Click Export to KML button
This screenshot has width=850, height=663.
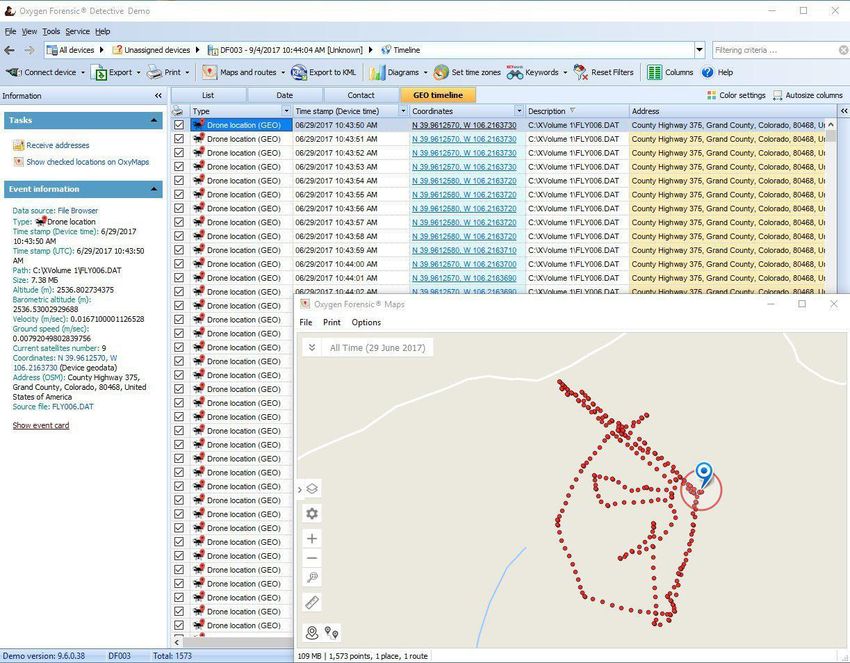(324, 72)
